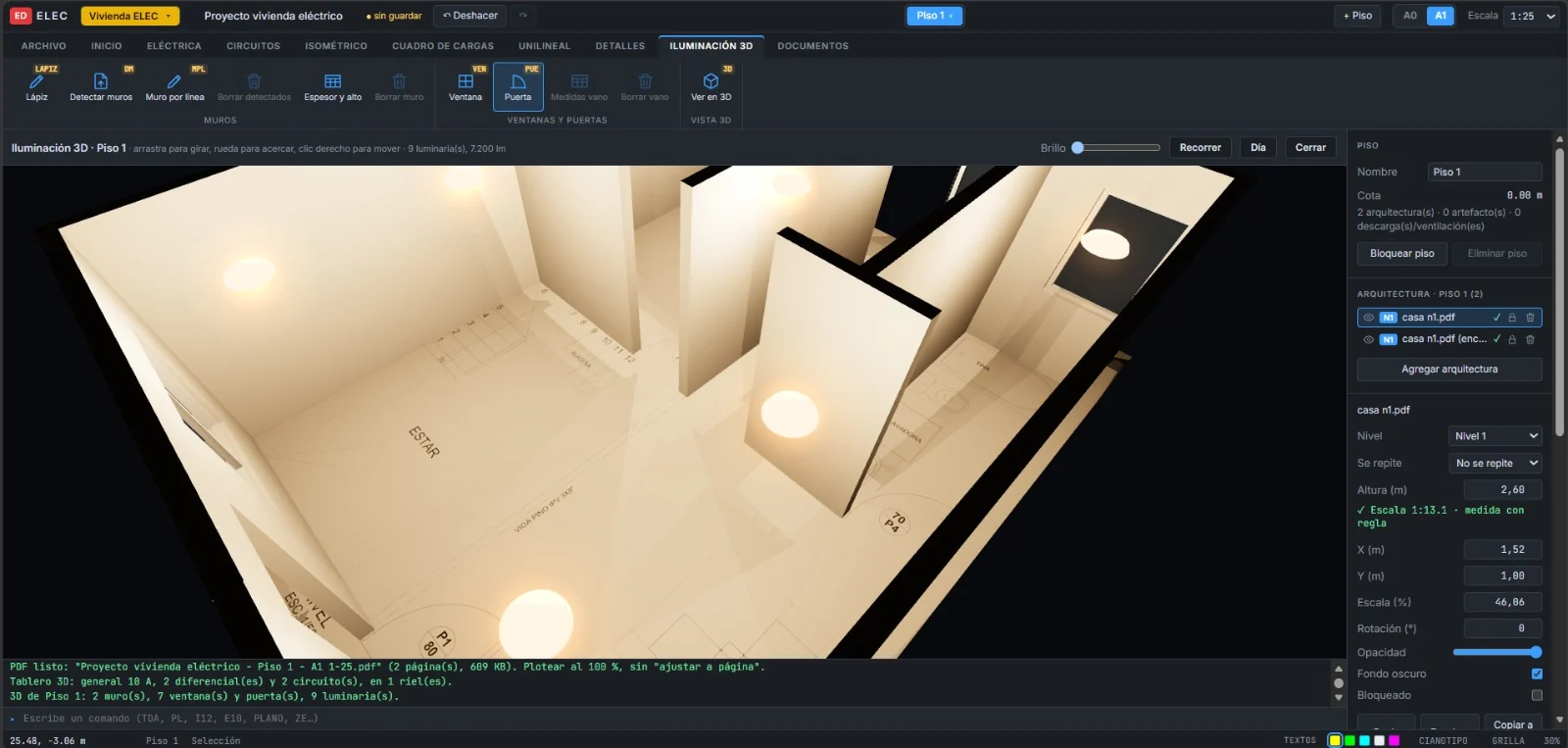Lock the casa n1.pdf (enc... layer
This screenshot has height=748, width=1568.
pos(1512,339)
